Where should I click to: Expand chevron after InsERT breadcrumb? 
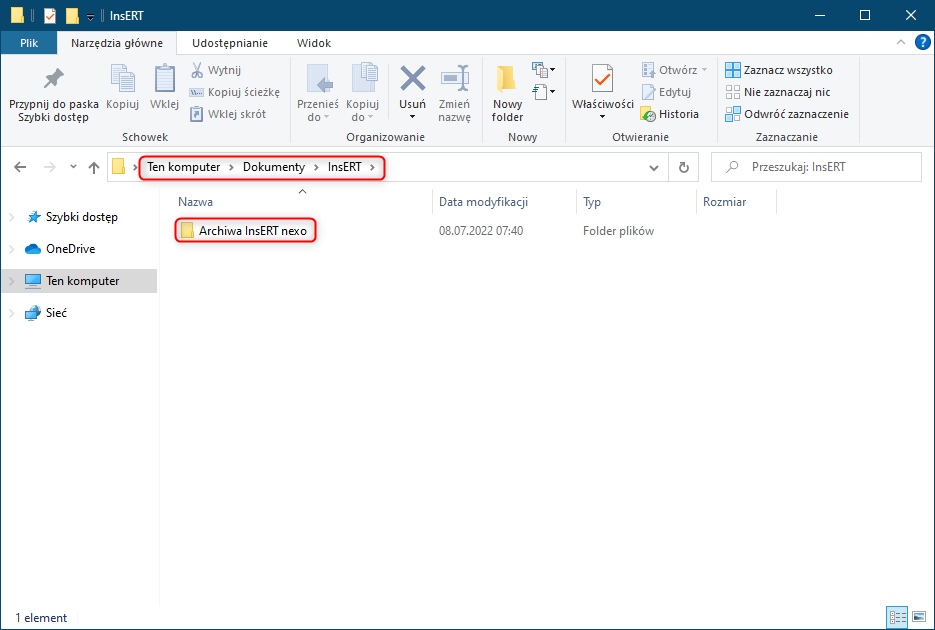click(373, 167)
